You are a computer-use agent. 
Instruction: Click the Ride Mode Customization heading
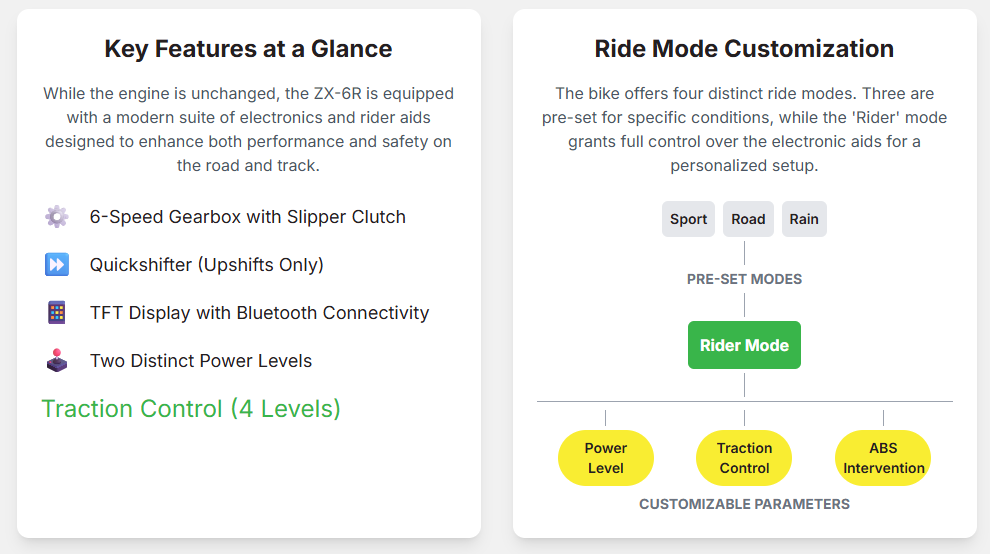(744, 49)
